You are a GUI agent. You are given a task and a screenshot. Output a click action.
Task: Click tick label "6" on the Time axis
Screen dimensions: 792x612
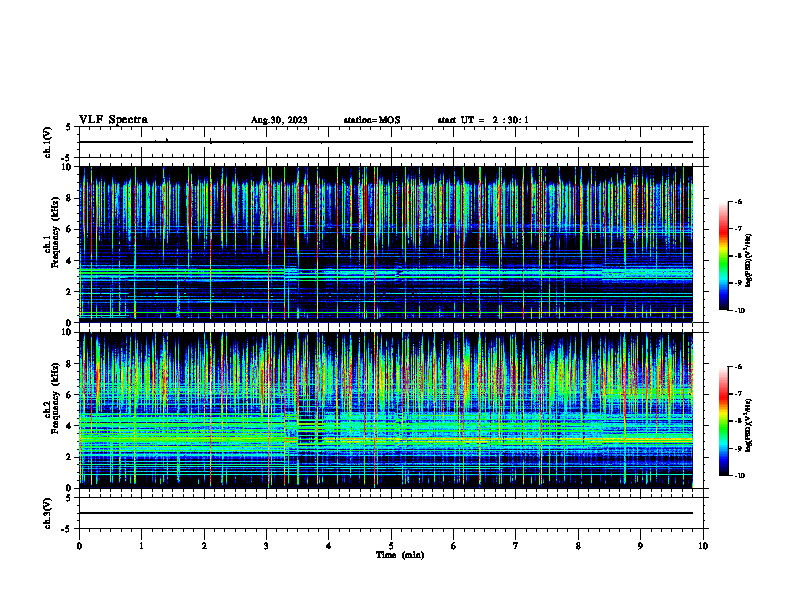[454, 546]
